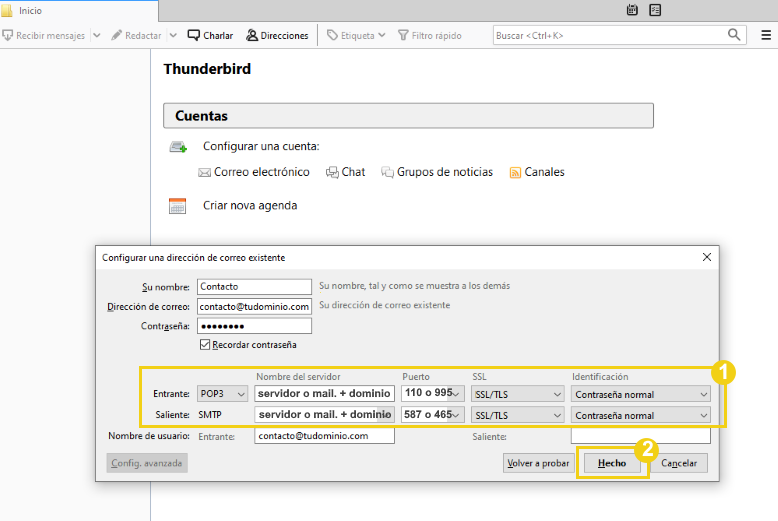Screen dimensions: 778x521
Task: Open the Saliente SSL/TLS dropdown
Action: click(x=518, y=415)
